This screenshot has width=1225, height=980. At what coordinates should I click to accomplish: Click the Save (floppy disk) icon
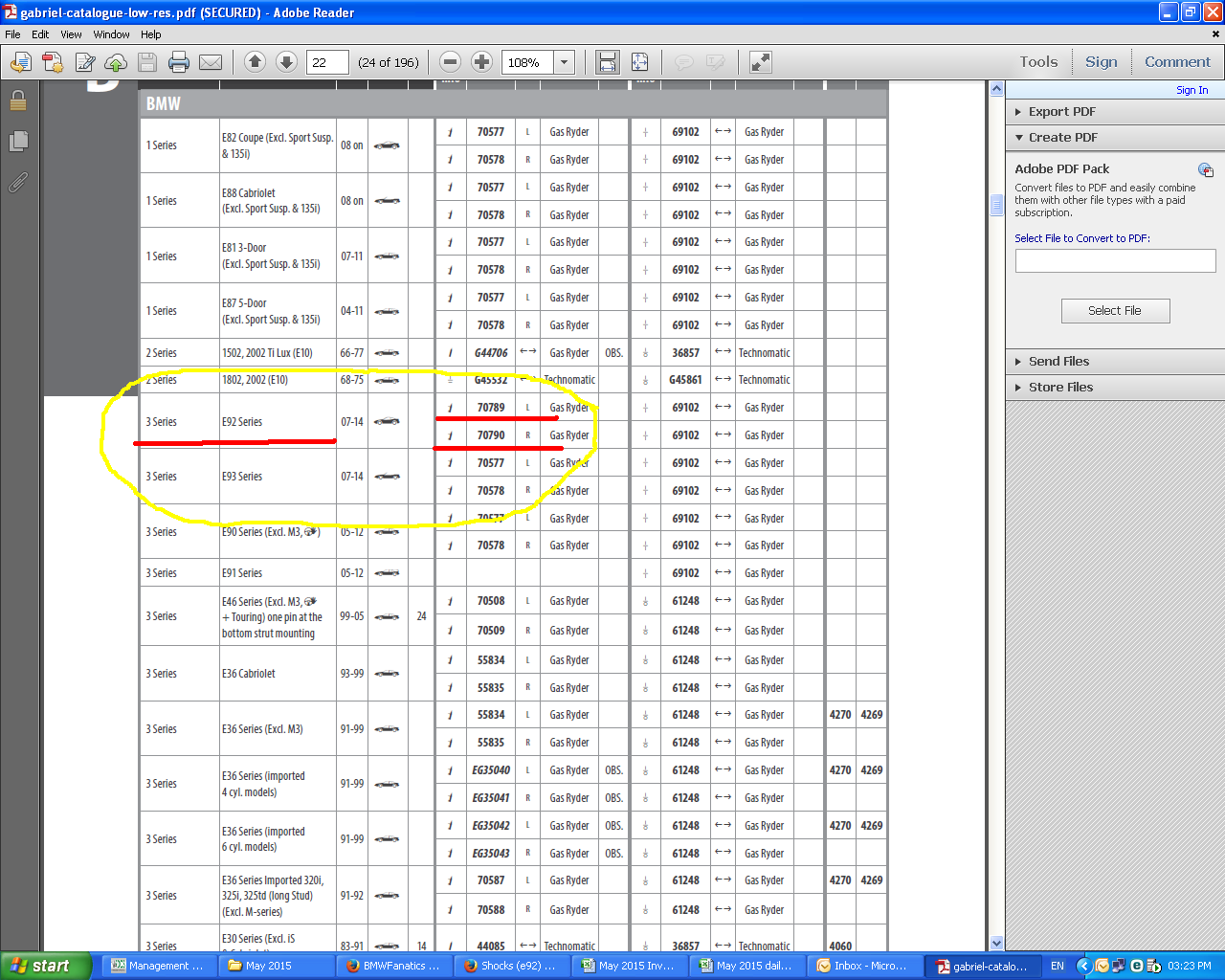click(x=147, y=62)
